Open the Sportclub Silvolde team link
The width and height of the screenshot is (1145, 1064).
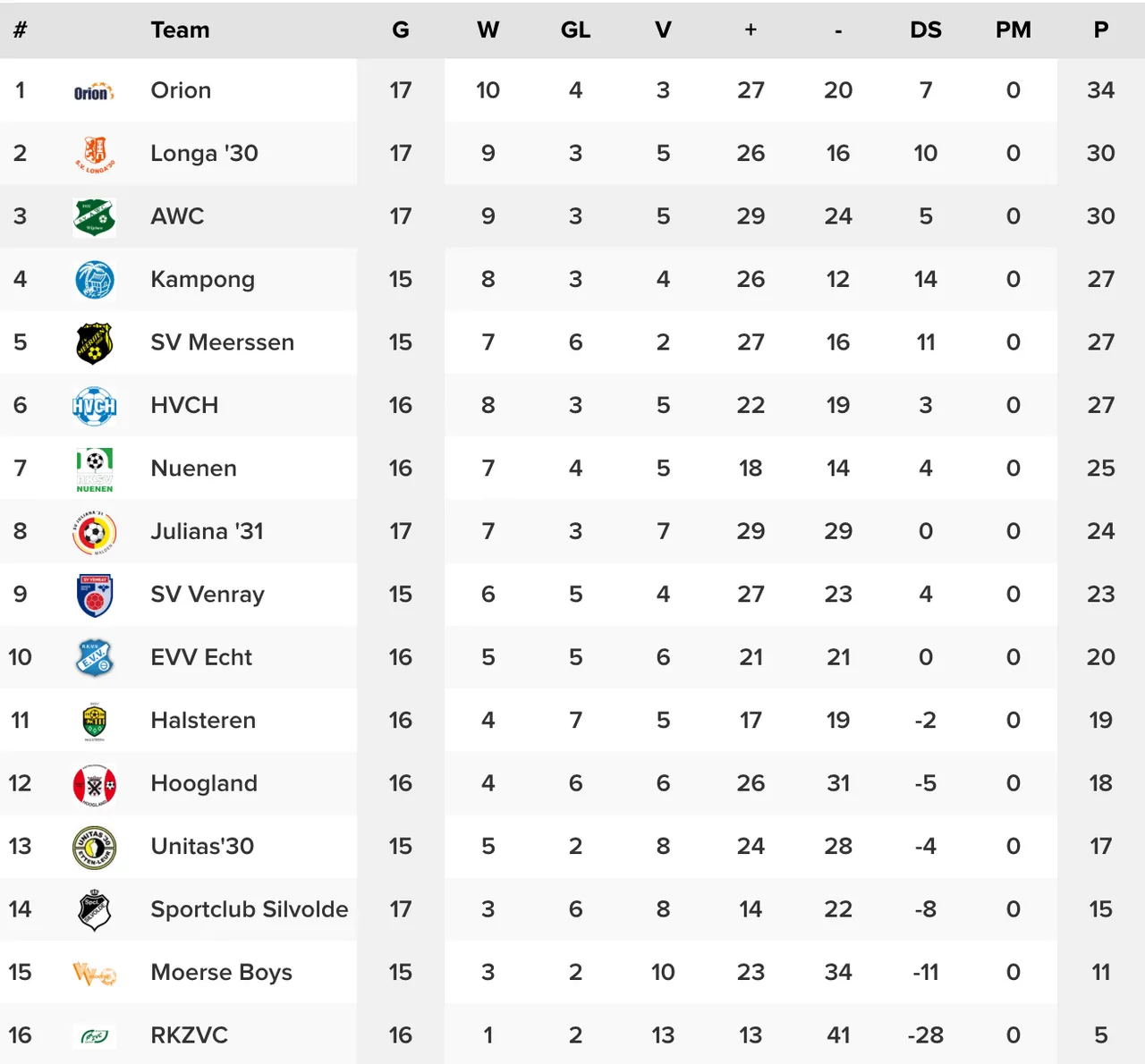pyautogui.click(x=250, y=909)
